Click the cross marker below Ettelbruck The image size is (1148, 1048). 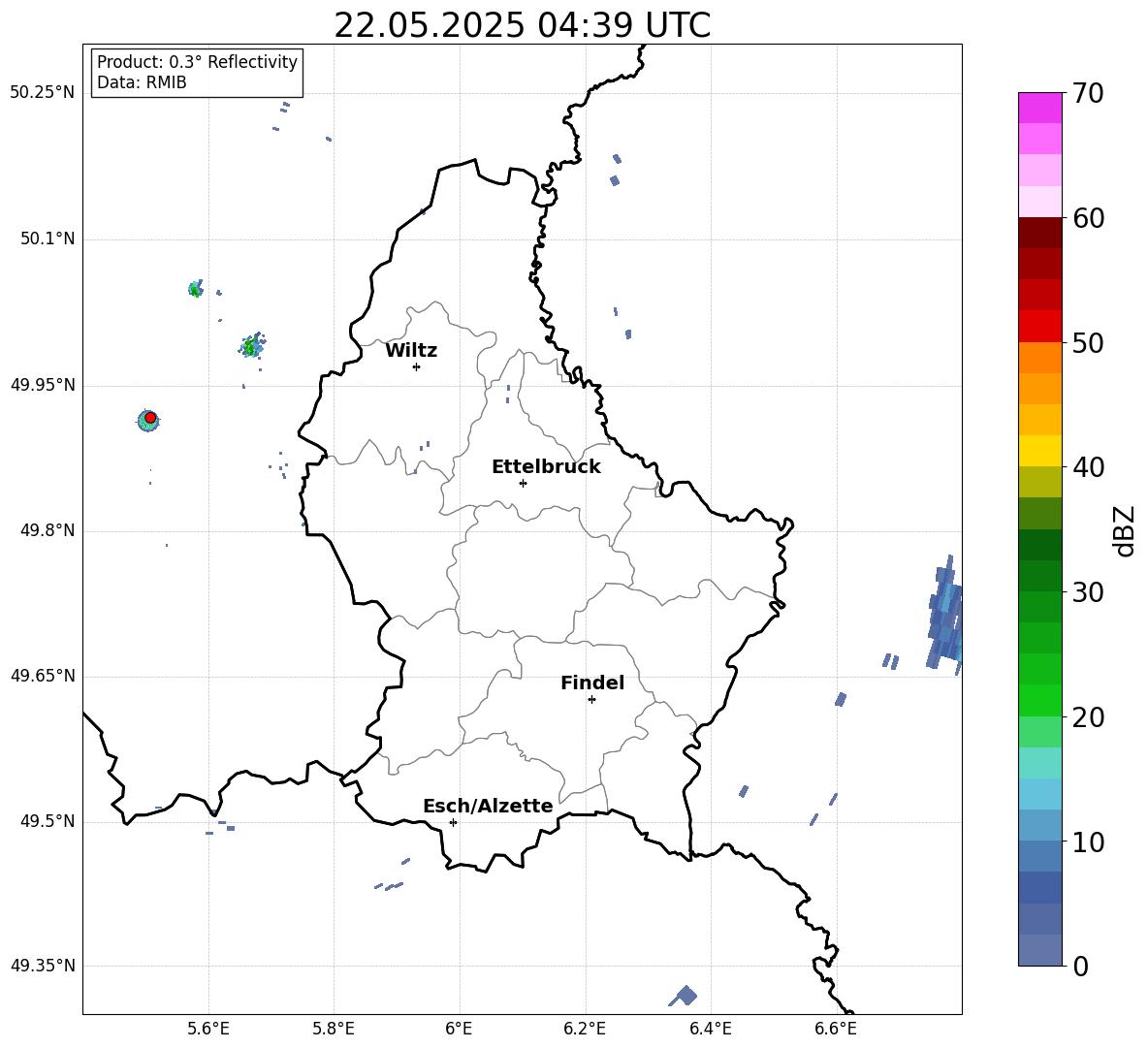tap(523, 483)
